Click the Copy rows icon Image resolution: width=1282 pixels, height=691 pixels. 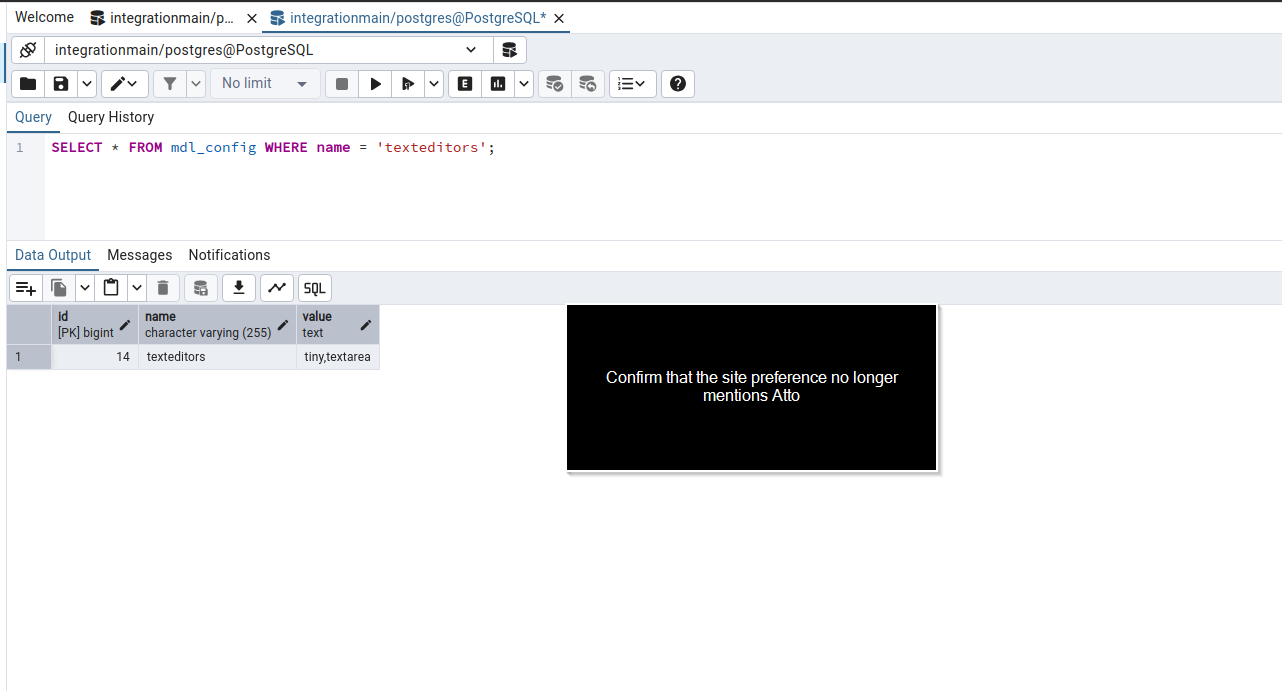pyautogui.click(x=59, y=288)
